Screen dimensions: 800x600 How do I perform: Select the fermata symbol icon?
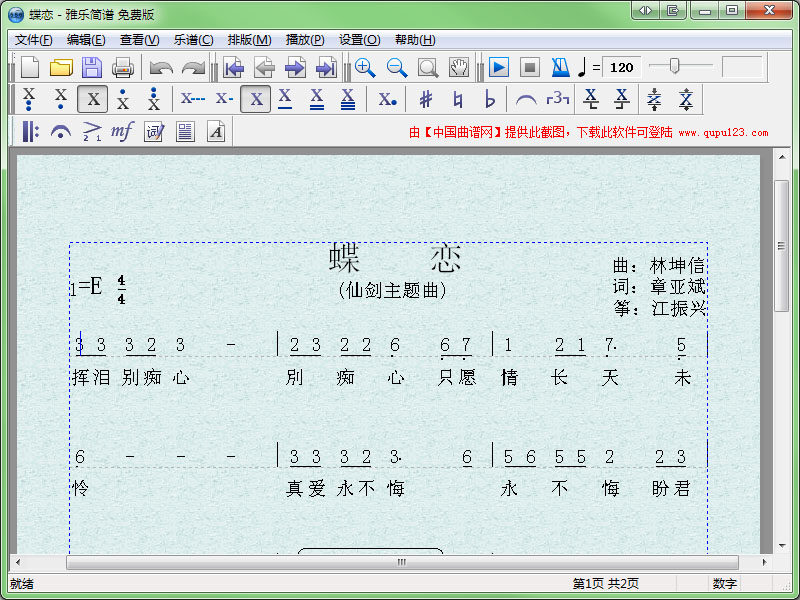(61, 131)
